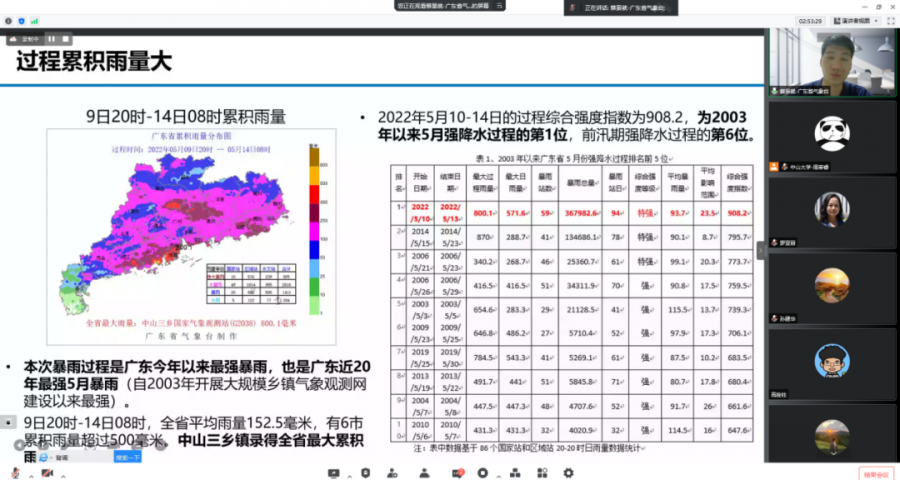900x480 pixels.
Task: Stop the cloud recording
Action: [63, 39]
